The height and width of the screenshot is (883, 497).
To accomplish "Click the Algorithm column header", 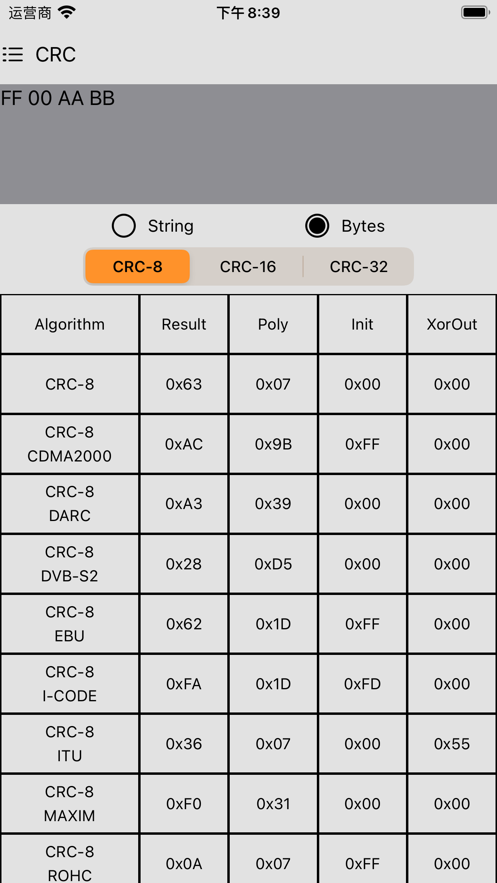I will click(70, 324).
